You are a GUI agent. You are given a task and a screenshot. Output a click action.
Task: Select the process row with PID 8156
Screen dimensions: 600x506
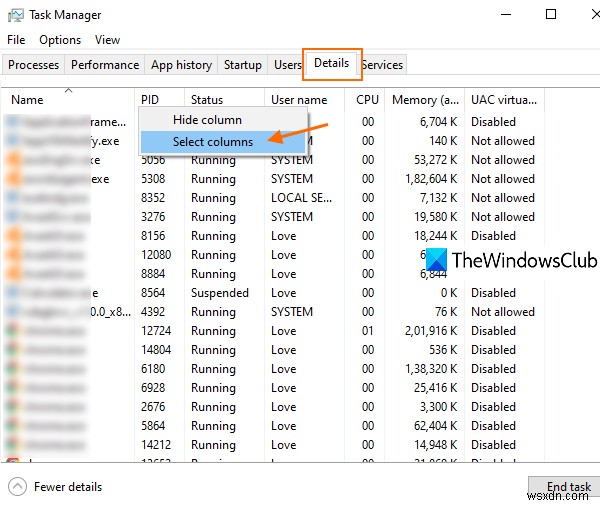(272, 236)
